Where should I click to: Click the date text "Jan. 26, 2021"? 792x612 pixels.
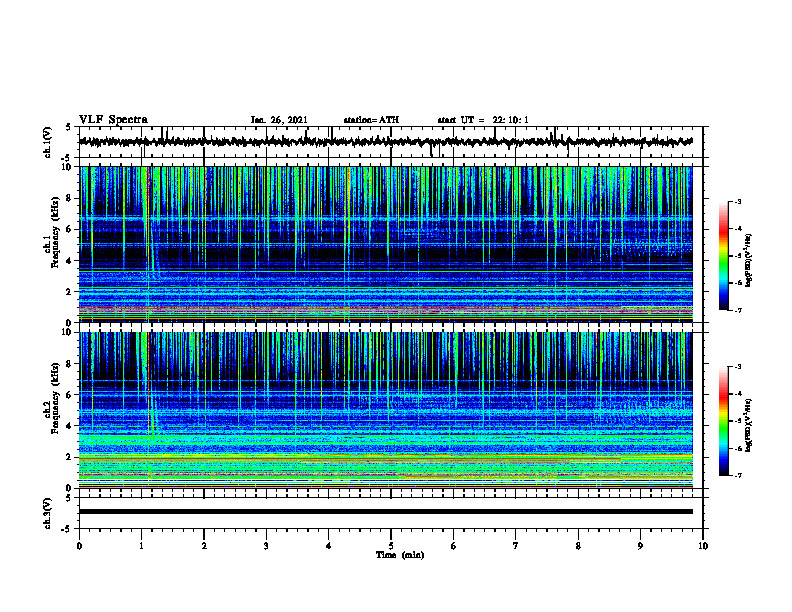tap(279, 120)
